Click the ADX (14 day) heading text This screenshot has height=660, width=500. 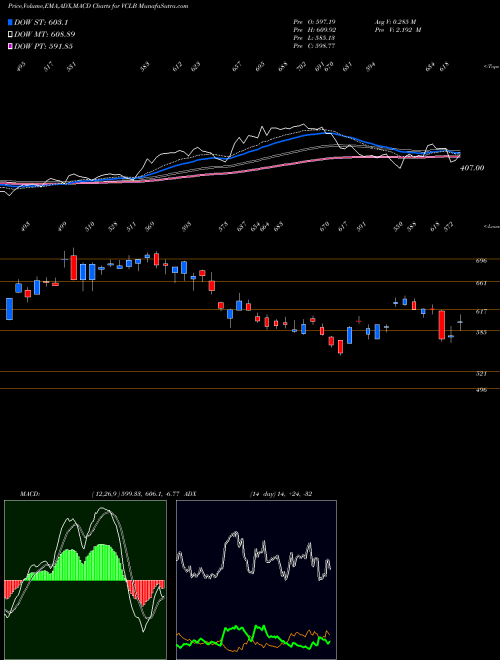(x=248, y=494)
